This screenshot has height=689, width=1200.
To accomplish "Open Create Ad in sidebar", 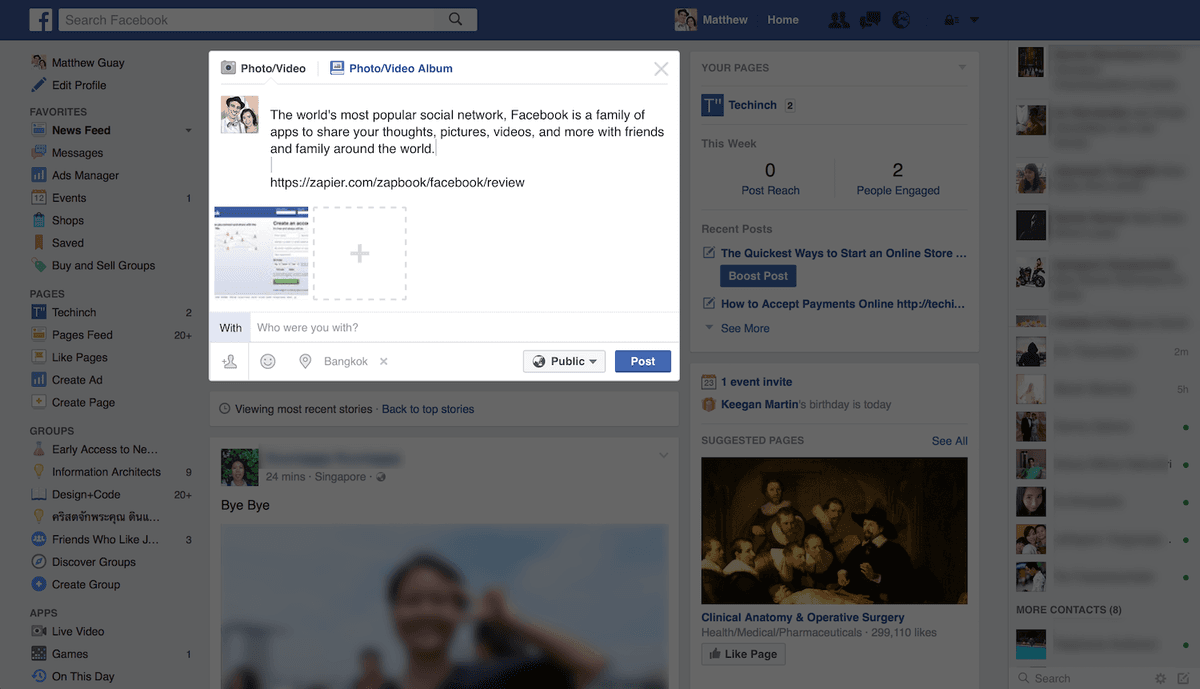I will [x=77, y=380].
